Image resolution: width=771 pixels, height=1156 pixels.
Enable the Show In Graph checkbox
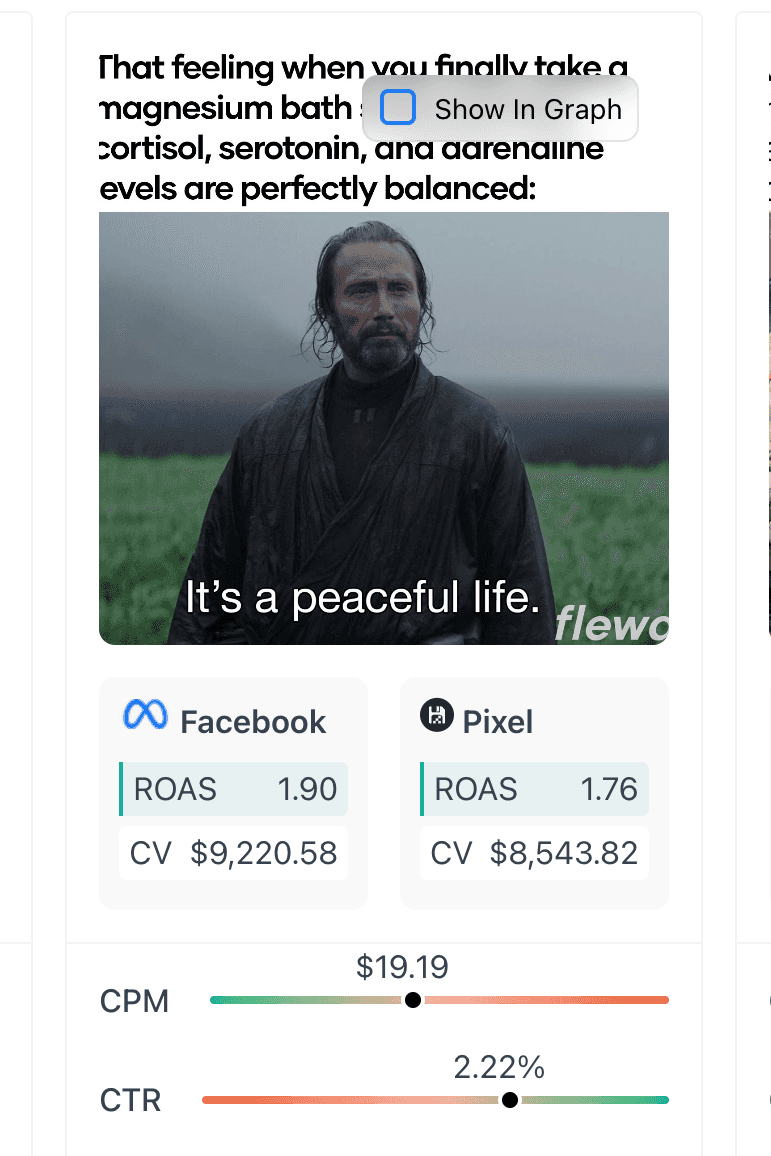coord(398,108)
